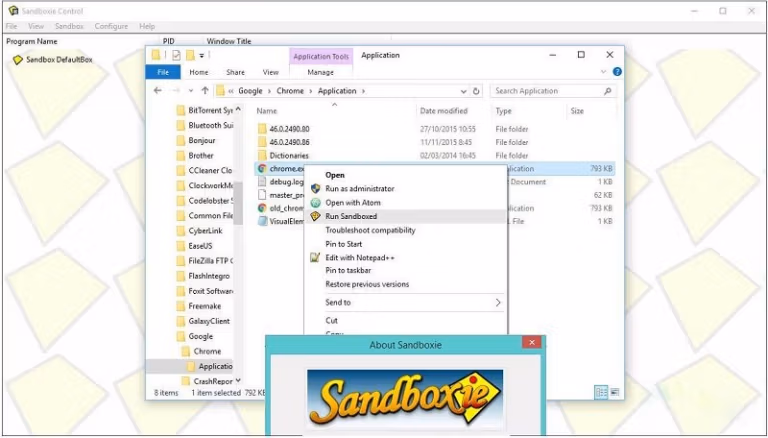Image resolution: width=768 pixels, height=438 pixels.
Task: Sort by Date modified column
Action: click(x=444, y=111)
